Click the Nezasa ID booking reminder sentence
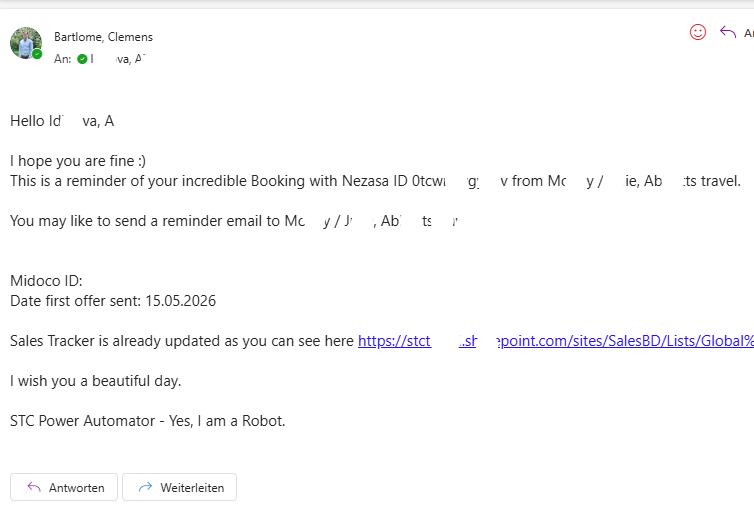754x514 pixels. point(376,181)
